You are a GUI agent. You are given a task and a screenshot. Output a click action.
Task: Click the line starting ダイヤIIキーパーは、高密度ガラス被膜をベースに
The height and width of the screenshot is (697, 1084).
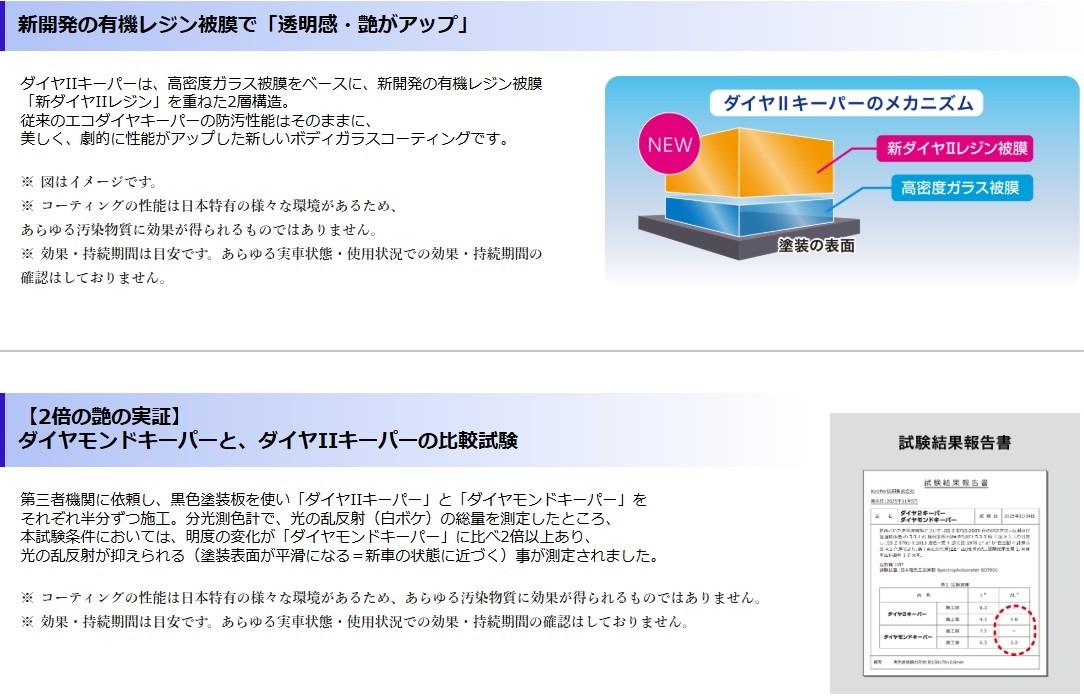[282, 84]
